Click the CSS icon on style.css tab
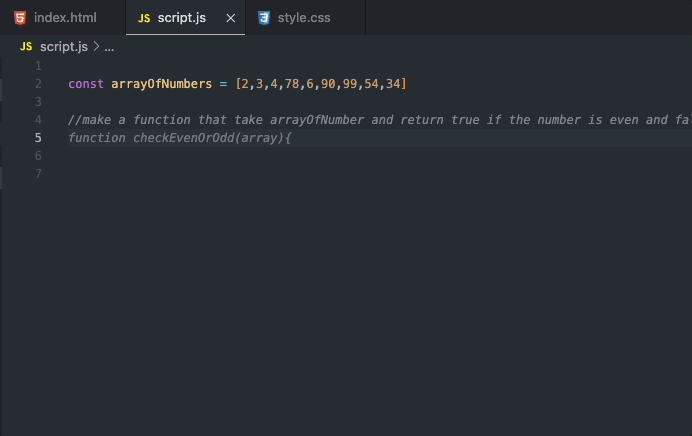The width and height of the screenshot is (692, 436). point(264,18)
